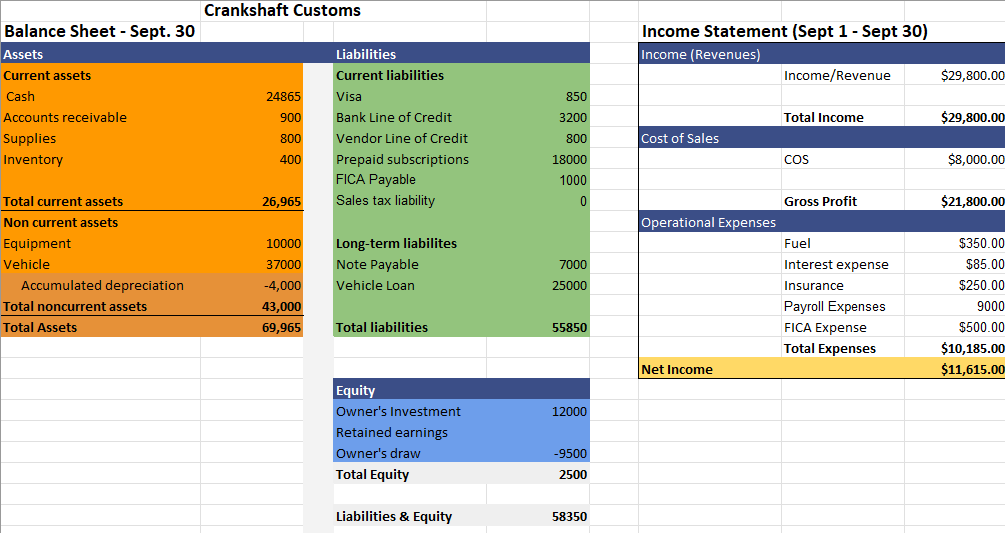The height and width of the screenshot is (533, 1005).
Task: Click the Assets header cell
Action: point(23,54)
